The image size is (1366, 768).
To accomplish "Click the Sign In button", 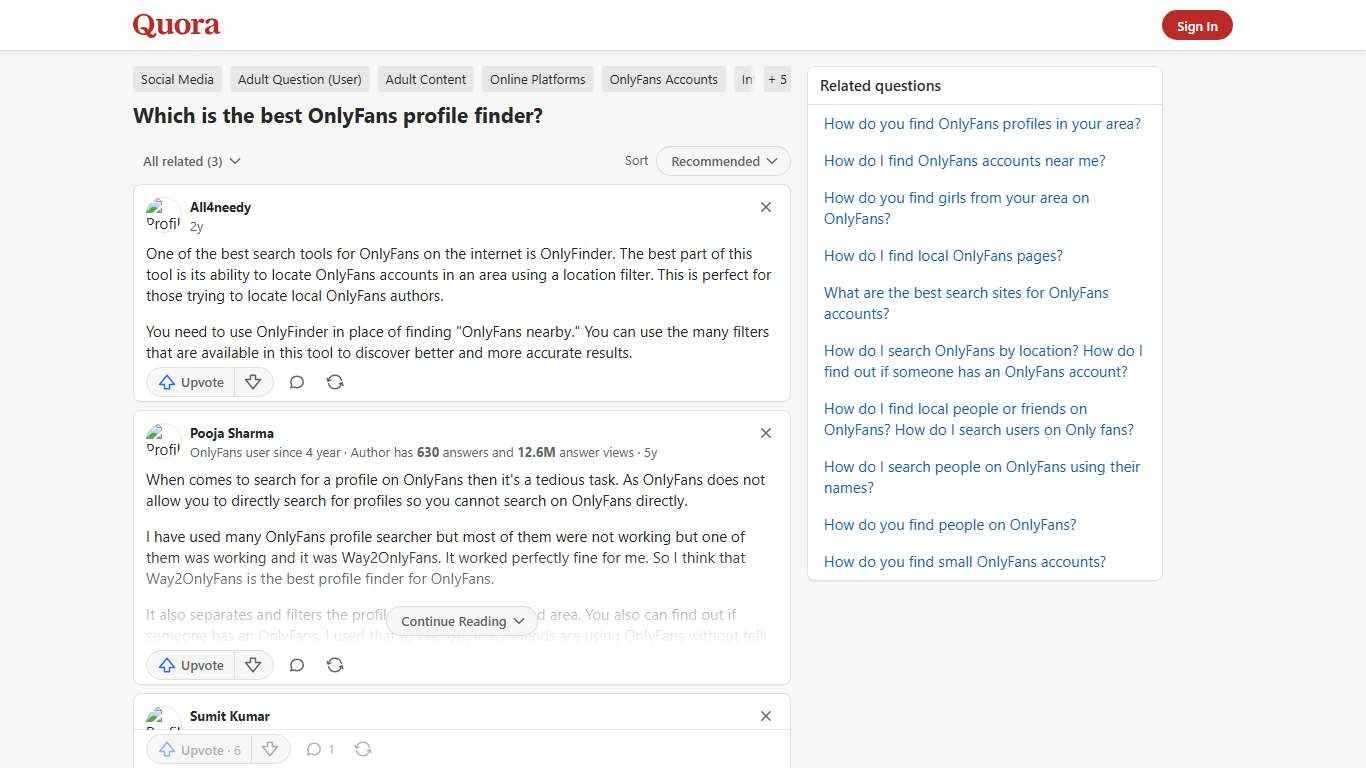I will (1197, 25).
